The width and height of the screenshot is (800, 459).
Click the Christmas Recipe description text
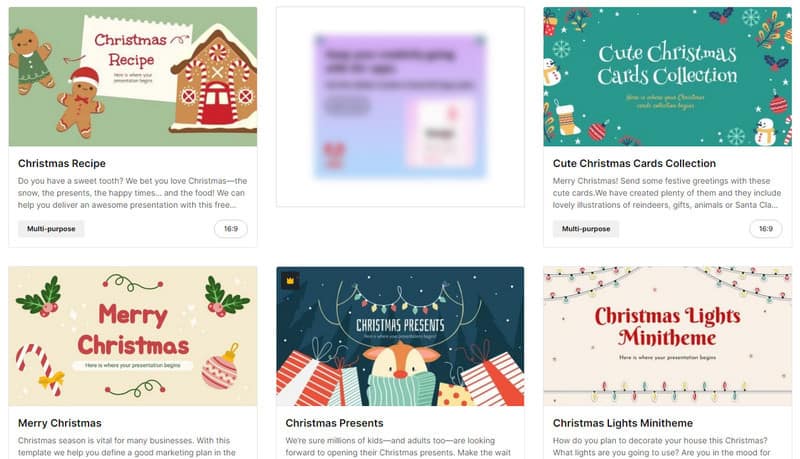[132, 193]
